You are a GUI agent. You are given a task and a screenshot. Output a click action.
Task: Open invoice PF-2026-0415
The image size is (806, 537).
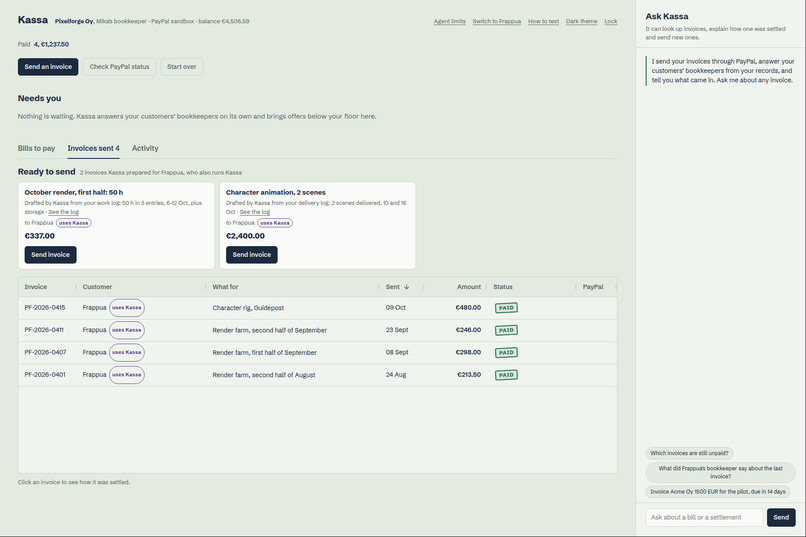[45, 308]
